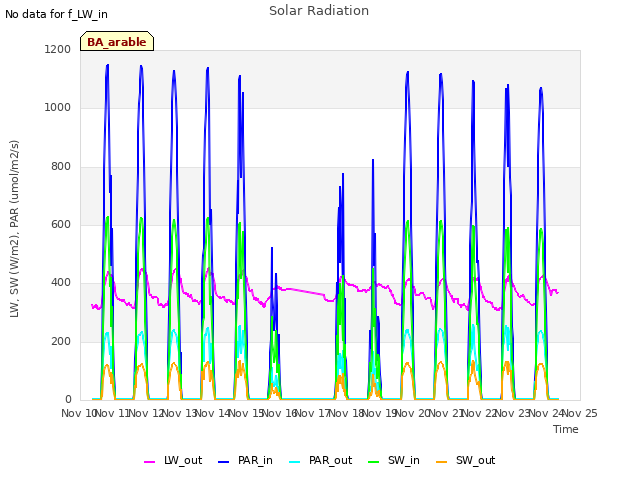Click the magenta LW_out legend swatch
This screenshot has height=480, width=640.
tap(149, 462)
